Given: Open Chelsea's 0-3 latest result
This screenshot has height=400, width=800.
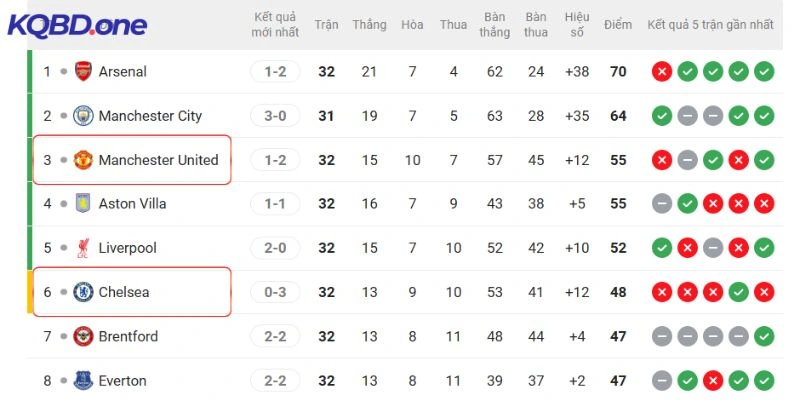Looking at the screenshot, I should point(275,292).
